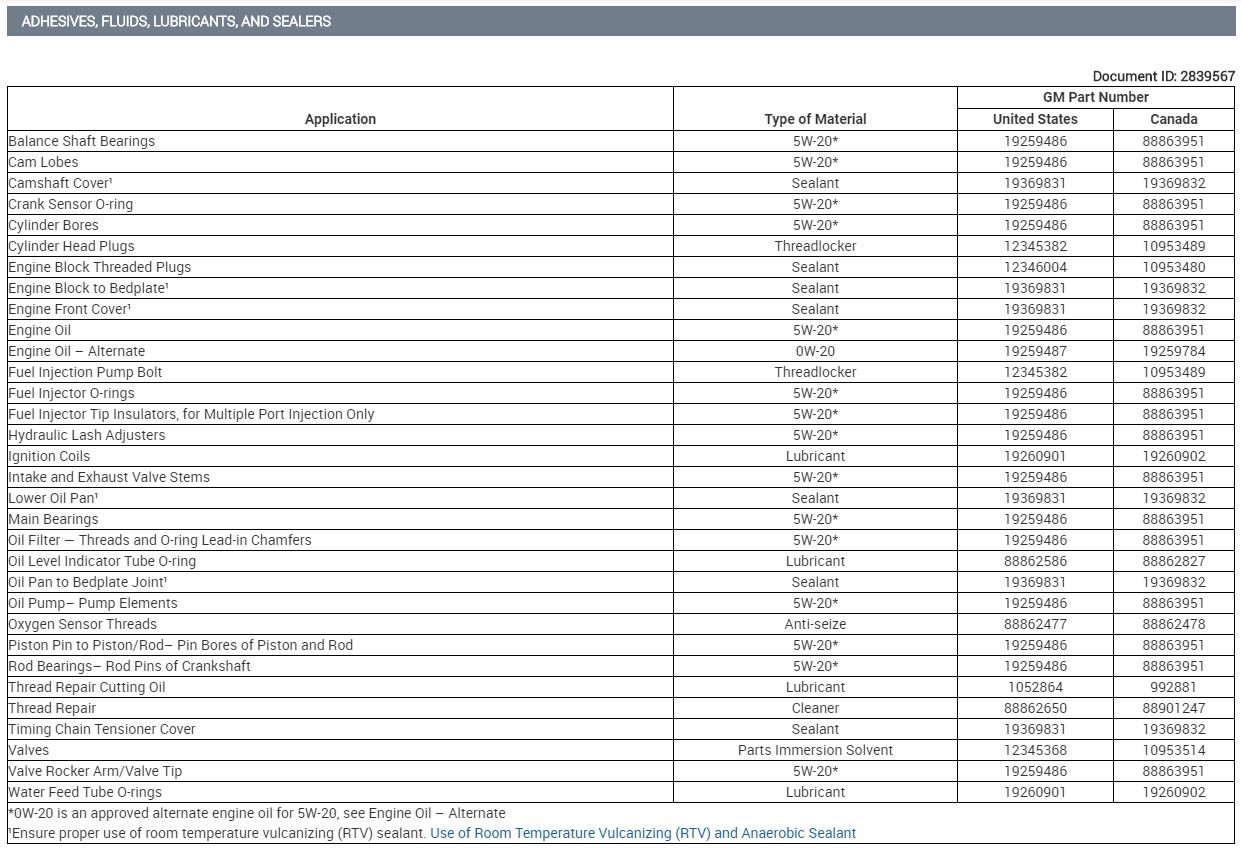Click the Thread Repair Cleaner cell

(815, 708)
